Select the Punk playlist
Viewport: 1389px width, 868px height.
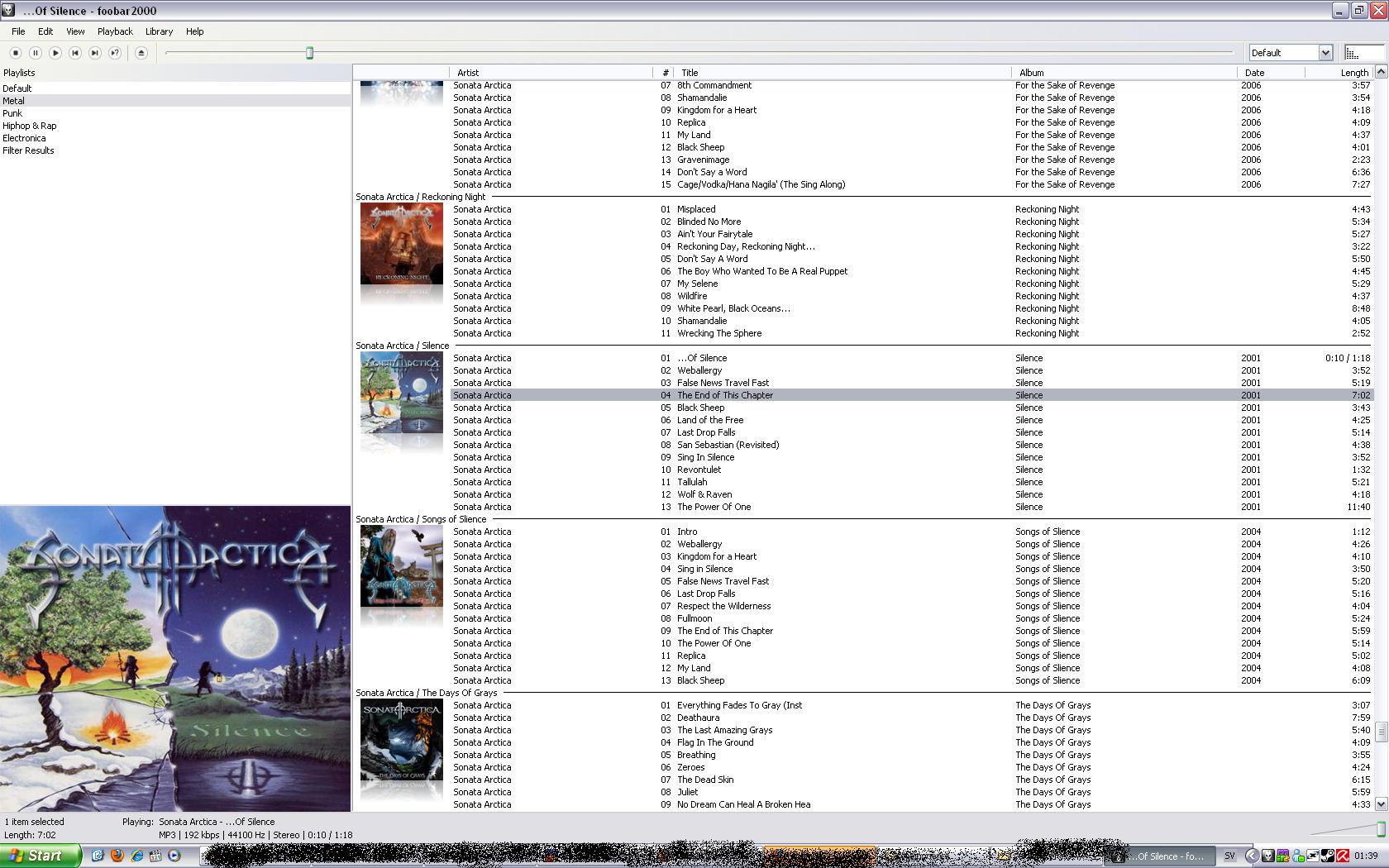pos(12,113)
